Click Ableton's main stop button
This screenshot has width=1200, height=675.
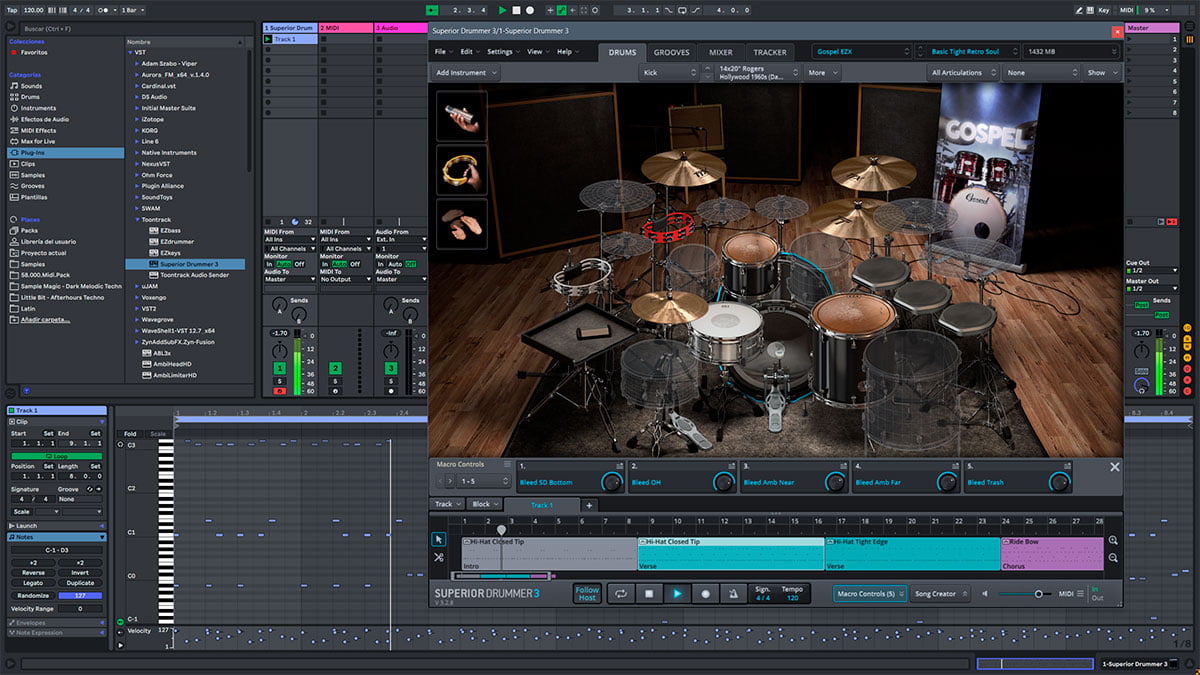point(516,10)
